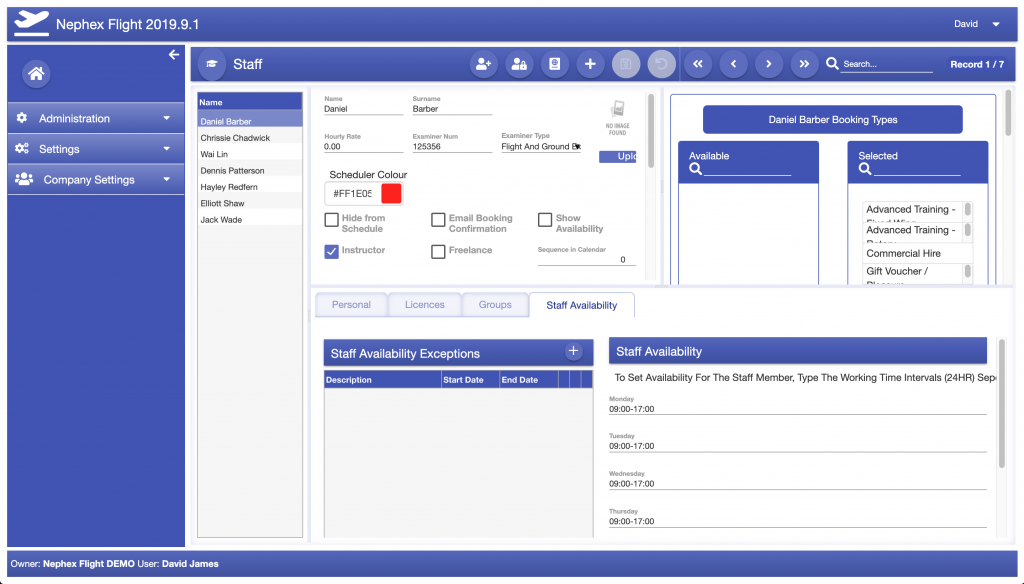Viewport: 1024px width, 584px height.
Task: Select Hayley Redfern in staff list
Action: click(250, 187)
